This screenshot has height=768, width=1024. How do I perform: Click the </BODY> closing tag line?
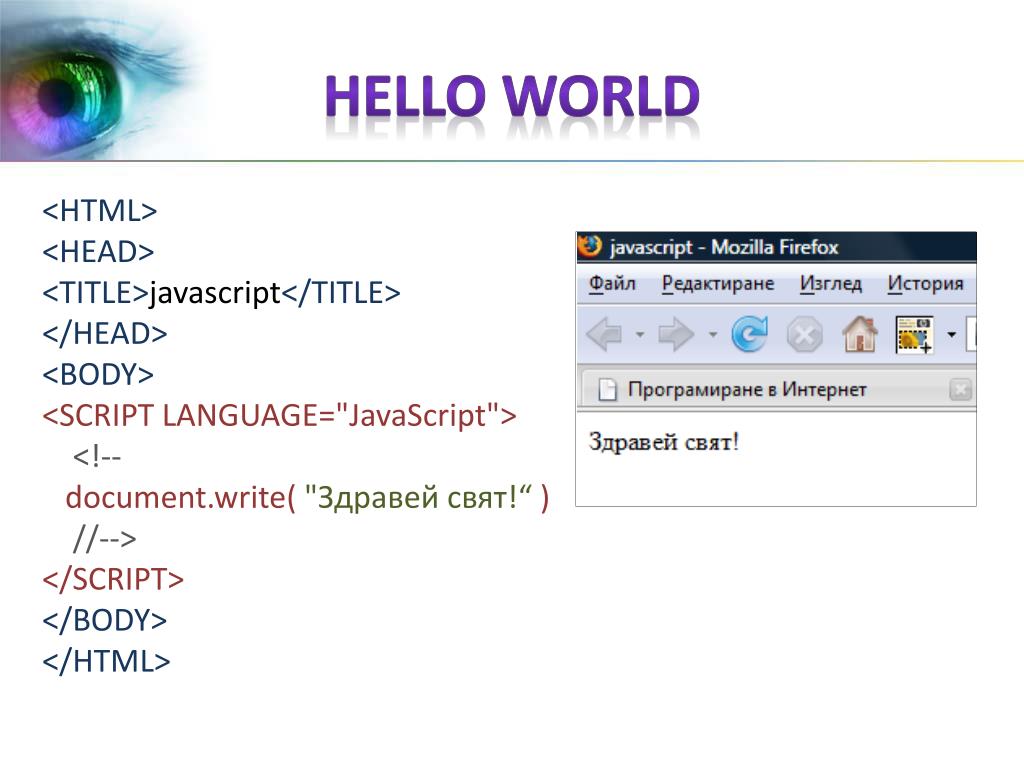(x=104, y=620)
